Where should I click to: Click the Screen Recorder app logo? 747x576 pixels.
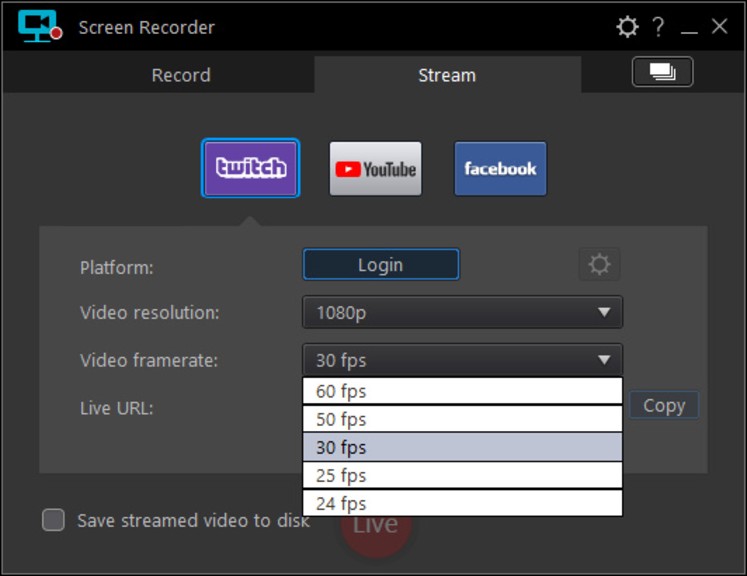(40, 26)
